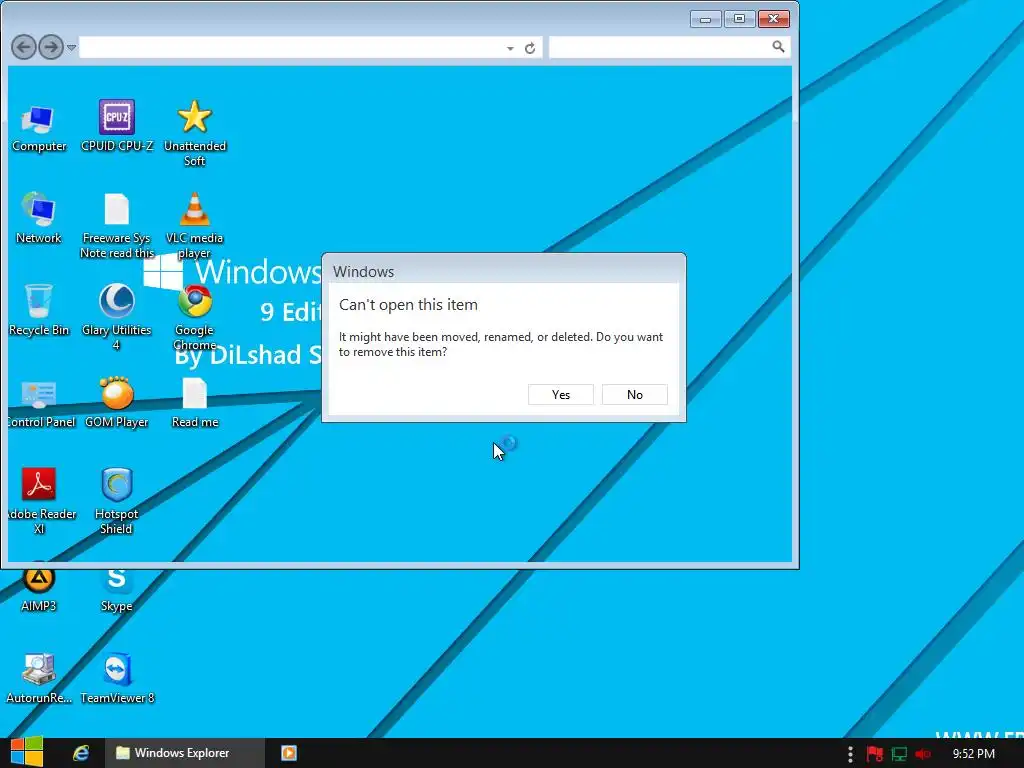Launch VLC media player icon

click(195, 226)
